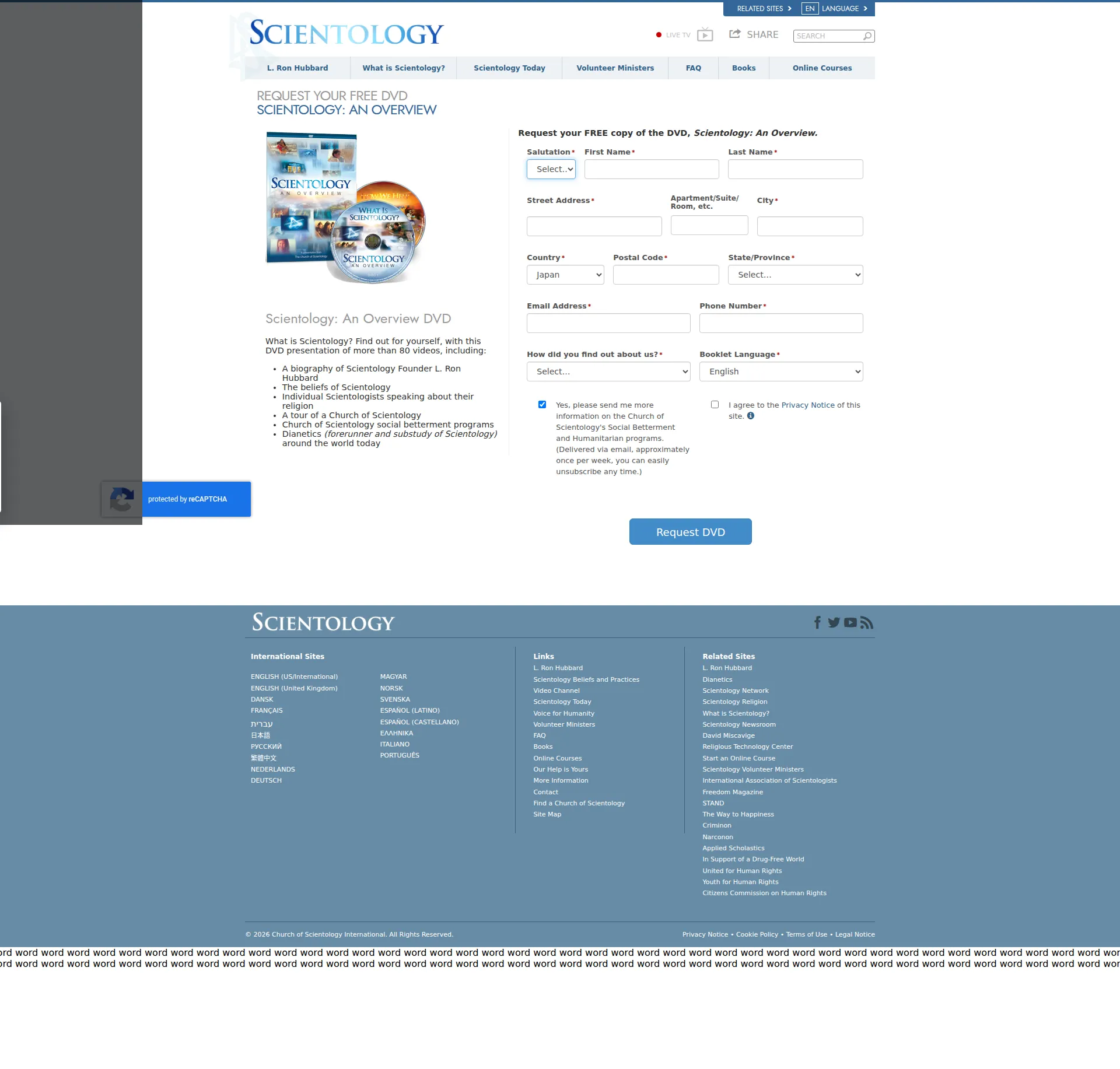The image size is (1120, 1069).
Task: Open the Scientology Today nav tab
Action: click(x=509, y=68)
